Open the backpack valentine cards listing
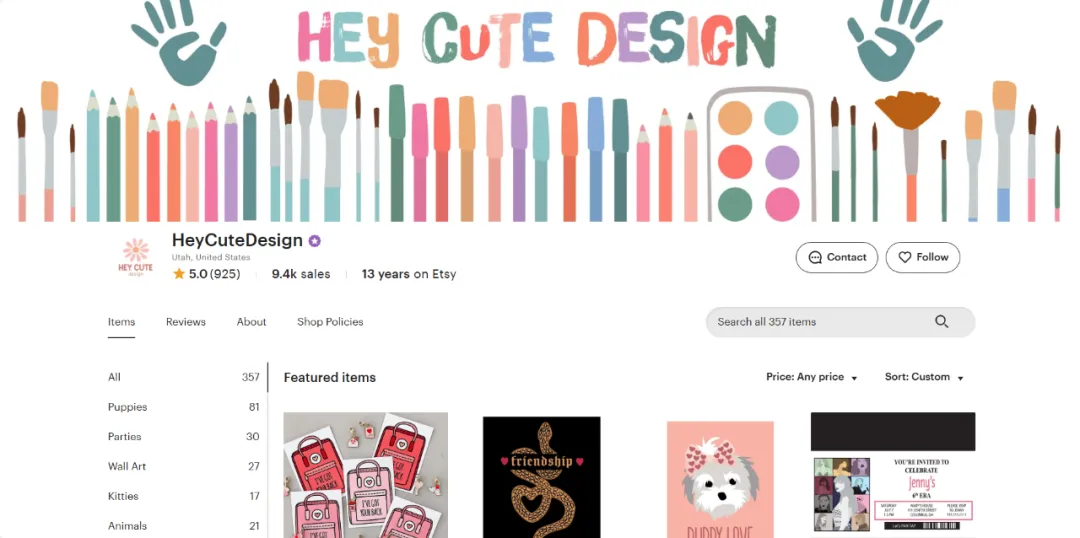Viewport: 1080px width, 538px height. click(x=365, y=475)
